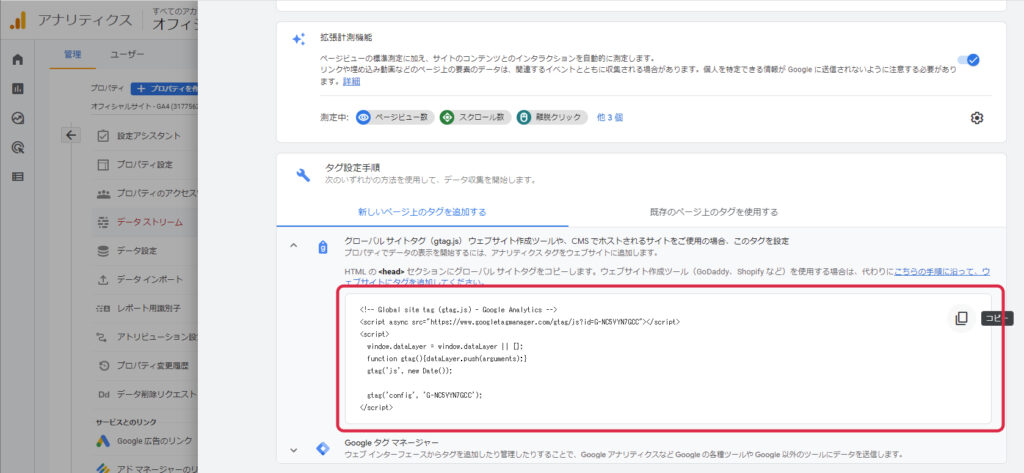Click the gtag.js tag icon
The height and width of the screenshot is (473, 1024).
(x=322, y=247)
